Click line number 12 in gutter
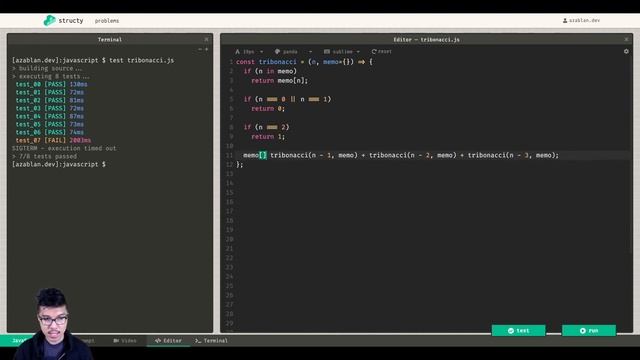 click(229, 164)
